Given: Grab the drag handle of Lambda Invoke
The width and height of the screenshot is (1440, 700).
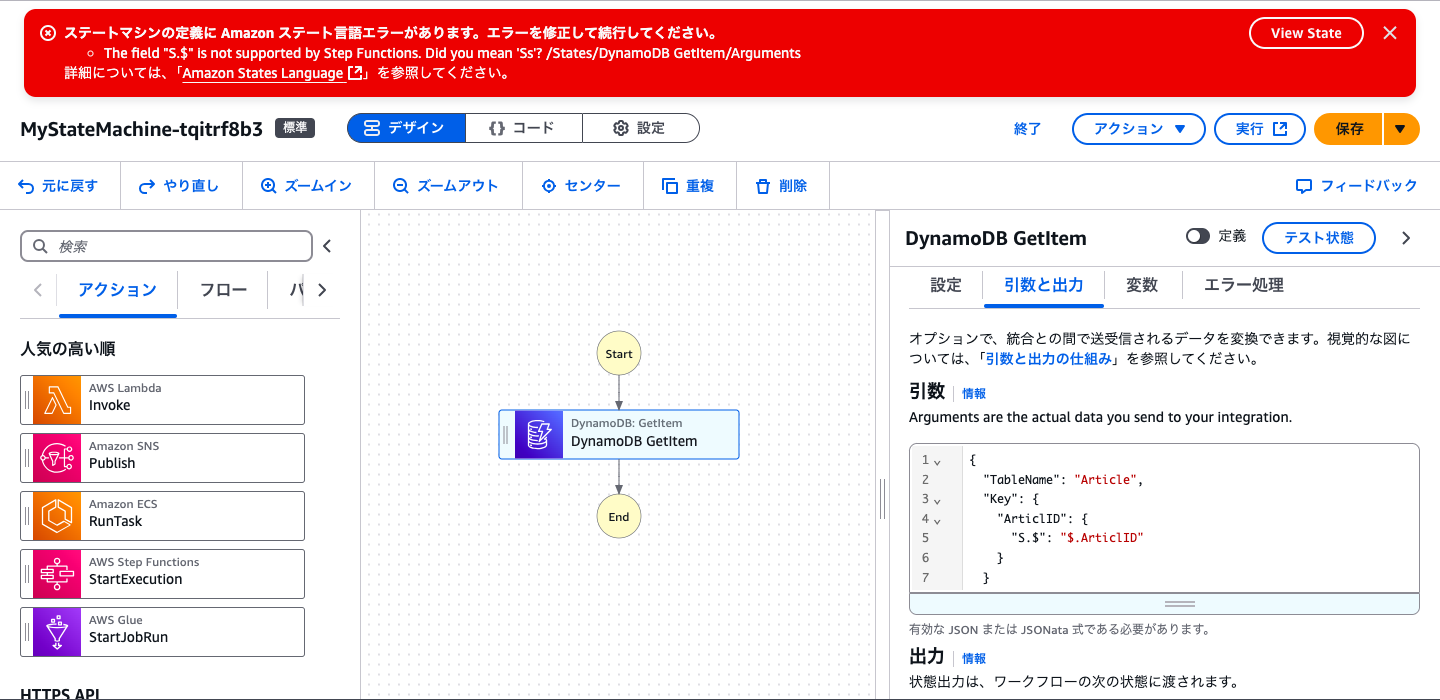Looking at the screenshot, I should 27,400.
